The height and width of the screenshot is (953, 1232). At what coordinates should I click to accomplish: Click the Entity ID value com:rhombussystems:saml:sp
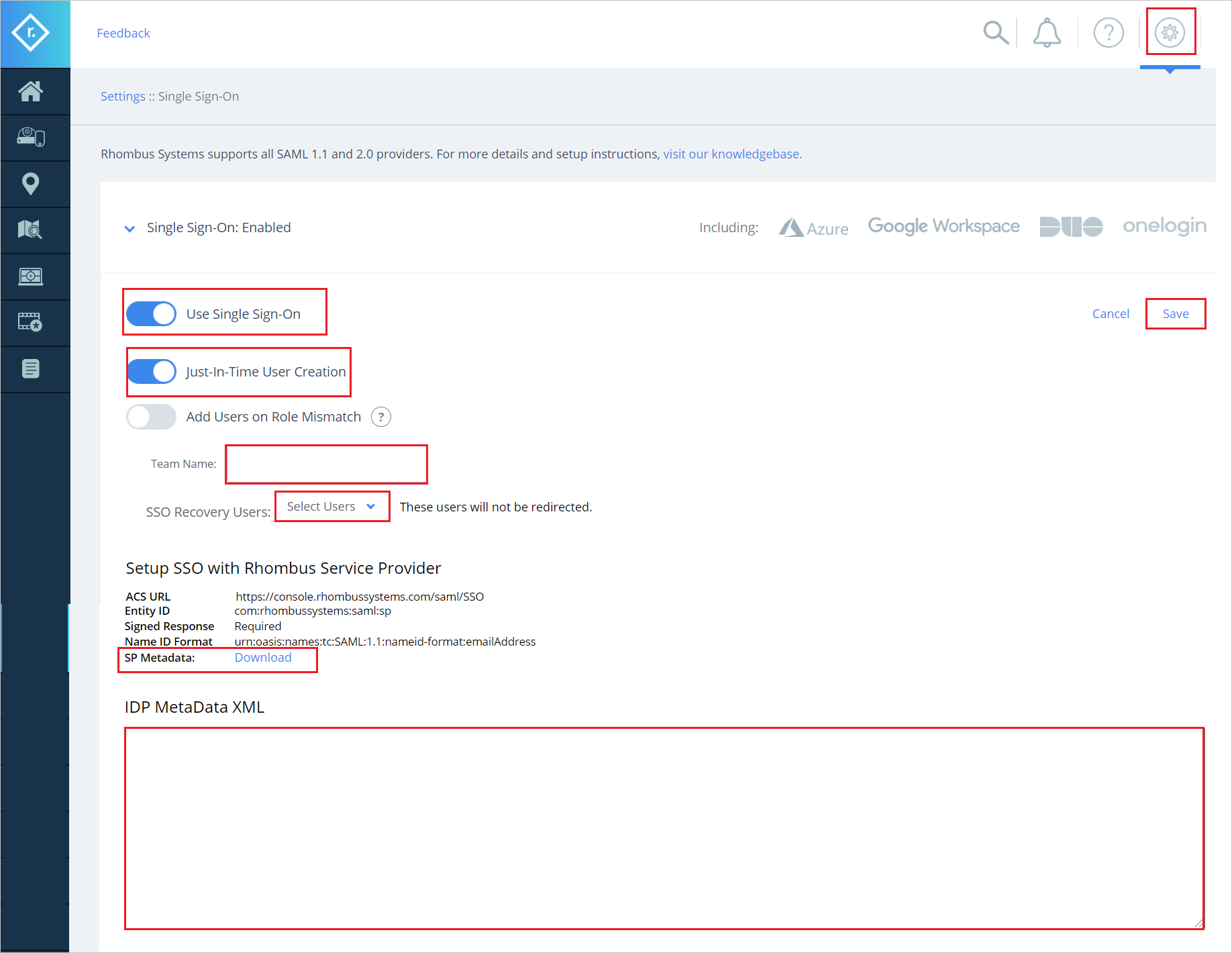tap(313, 611)
